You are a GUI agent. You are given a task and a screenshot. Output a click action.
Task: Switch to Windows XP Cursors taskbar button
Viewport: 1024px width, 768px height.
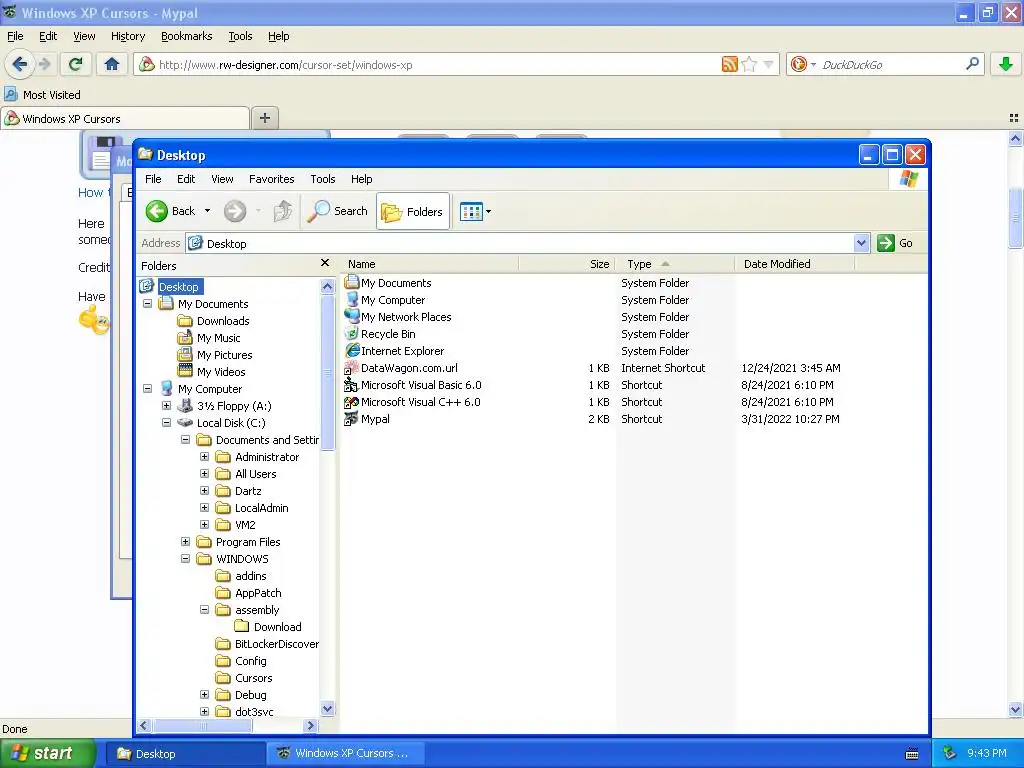347,753
